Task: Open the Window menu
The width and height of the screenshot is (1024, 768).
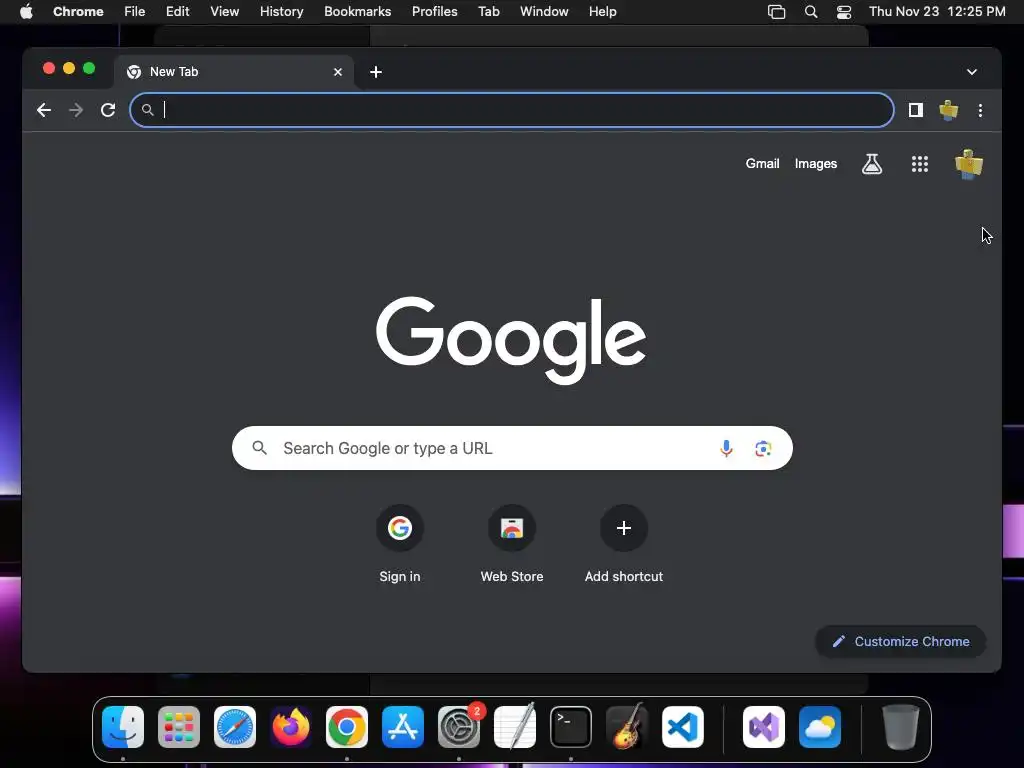Action: [544, 12]
